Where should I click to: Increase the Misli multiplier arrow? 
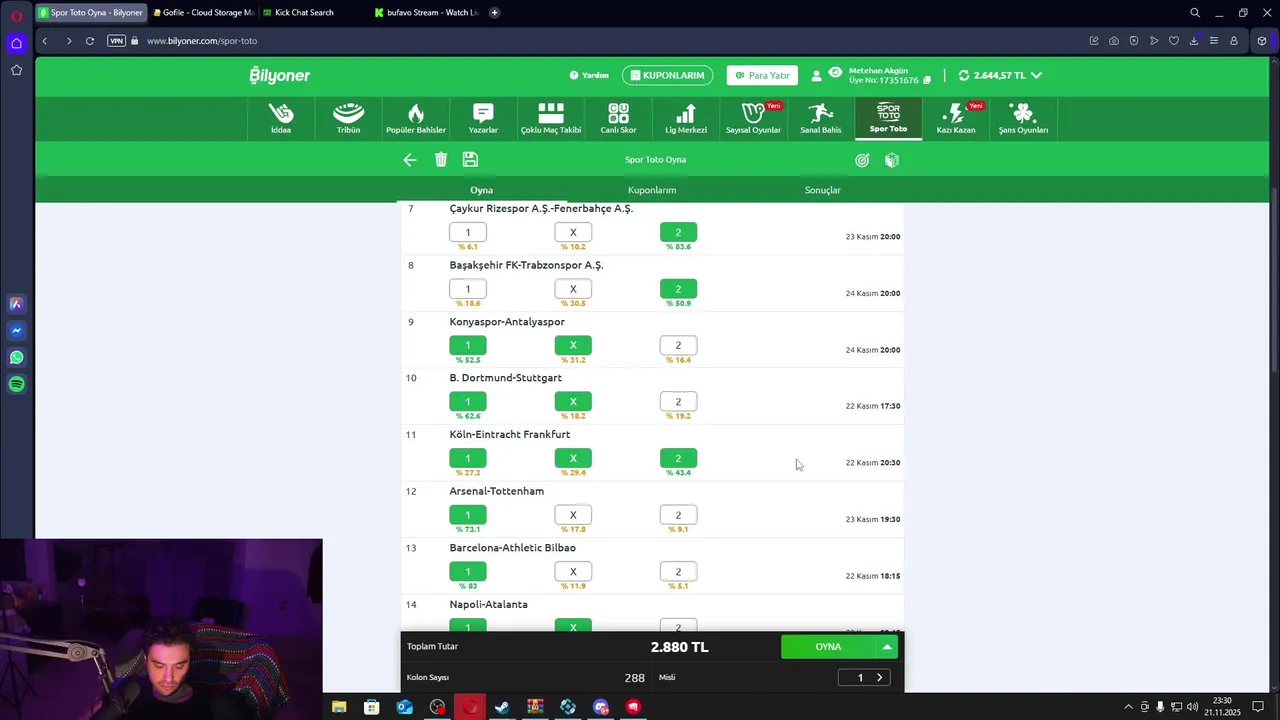(x=879, y=678)
